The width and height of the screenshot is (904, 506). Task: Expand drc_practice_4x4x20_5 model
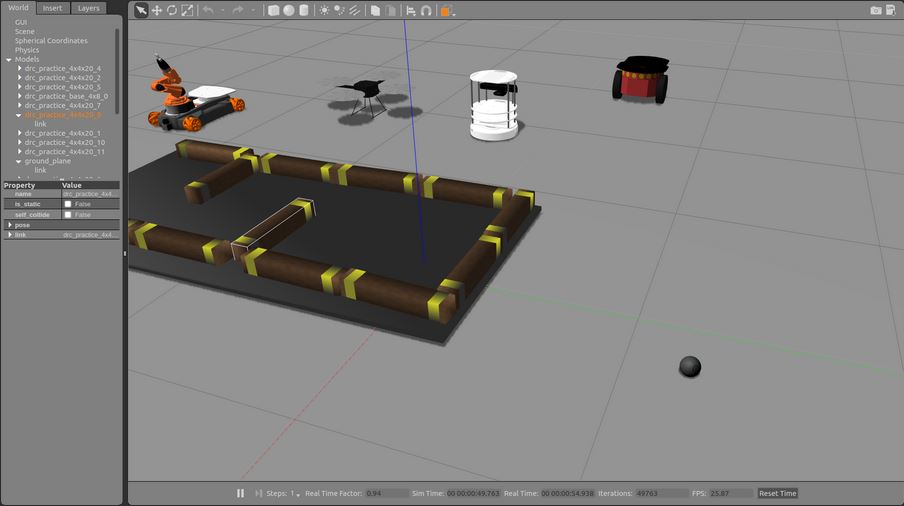point(20,86)
